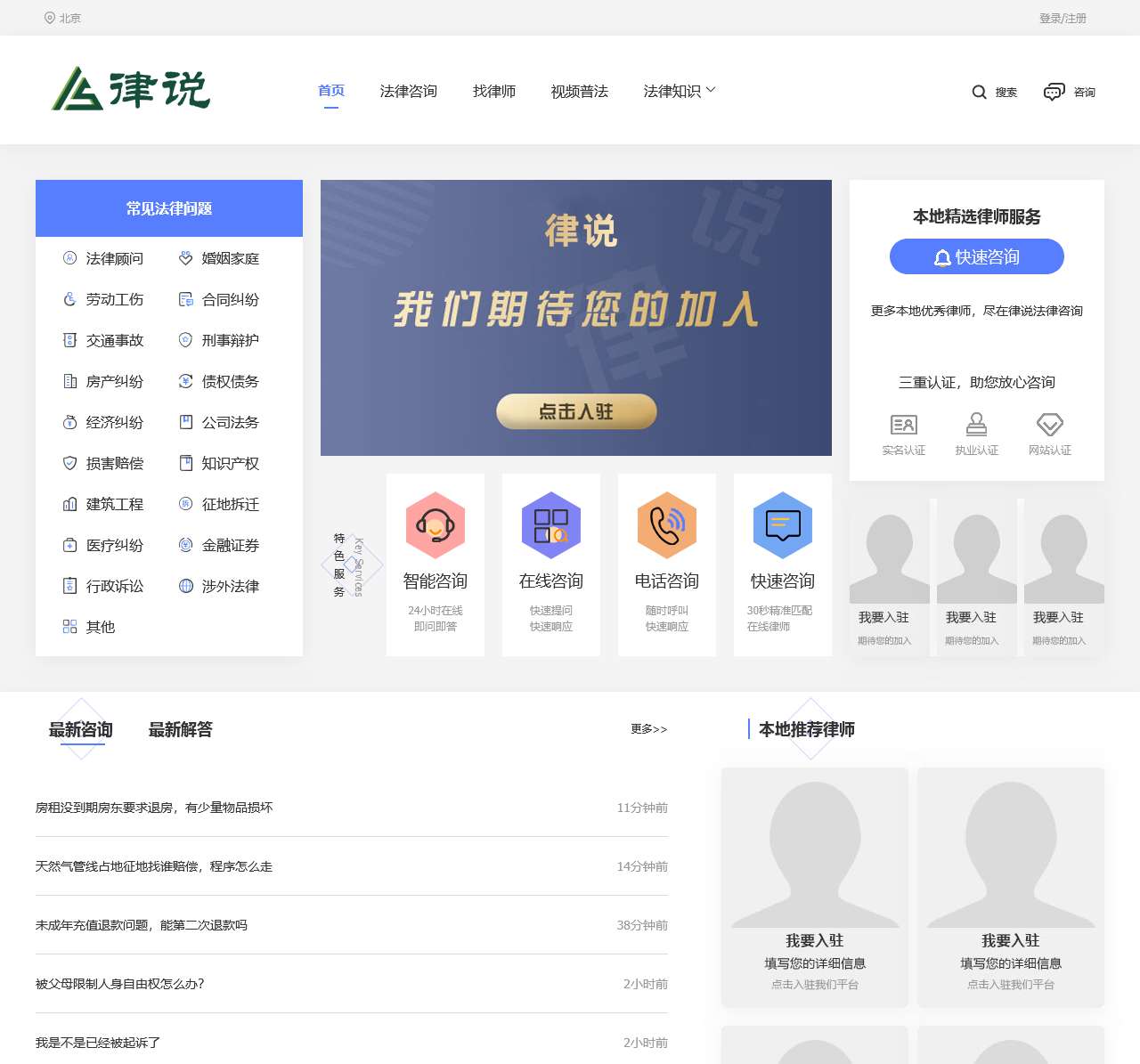
Task: Open question 房租没到期房东要求退房
Action: click(154, 808)
